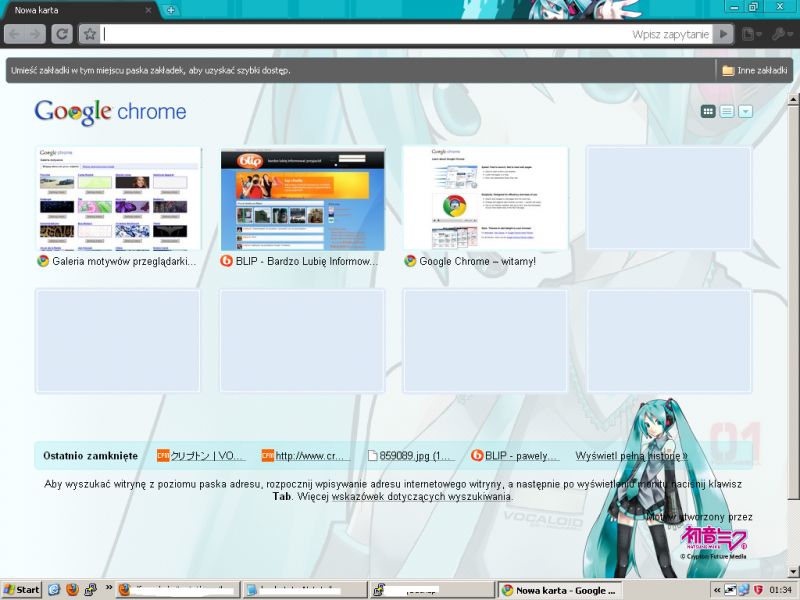Screen dimensions: 800x600
Task: Expand the new tab page options dropdown
Action: pos(745,111)
